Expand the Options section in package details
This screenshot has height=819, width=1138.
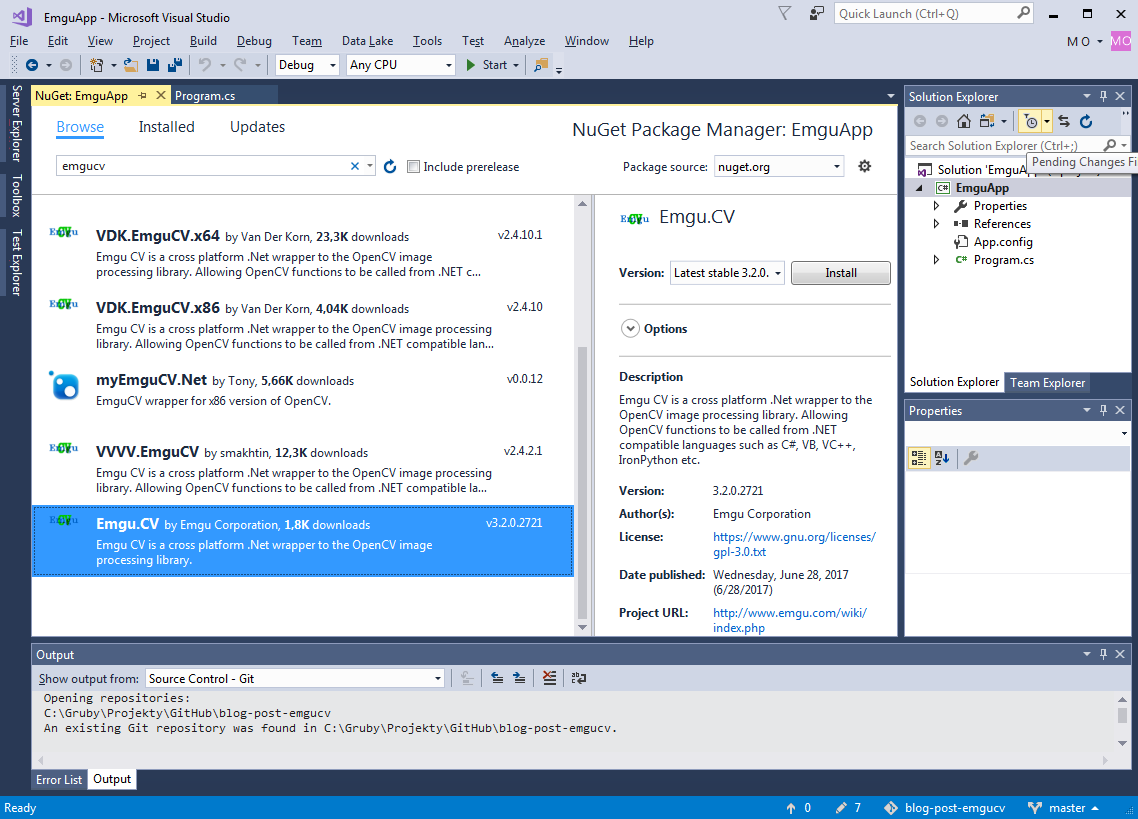[x=631, y=328]
